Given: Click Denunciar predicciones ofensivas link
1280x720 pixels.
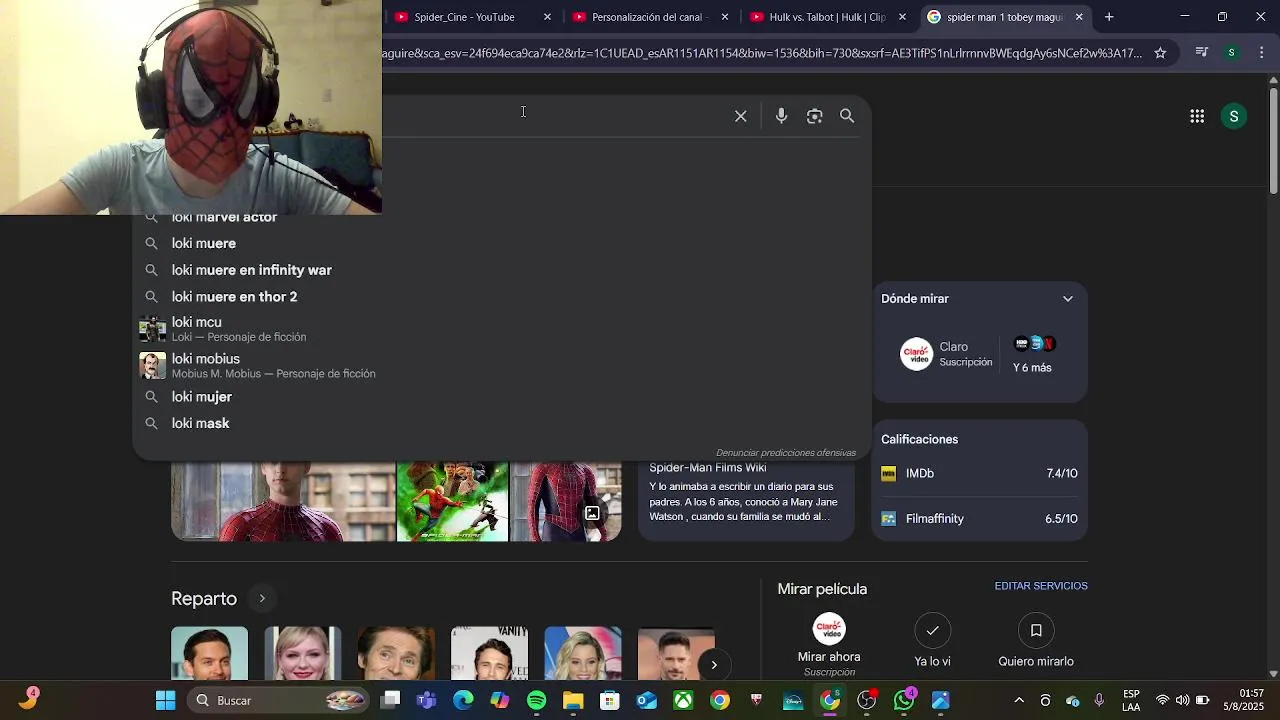Looking at the screenshot, I should coord(786,453).
